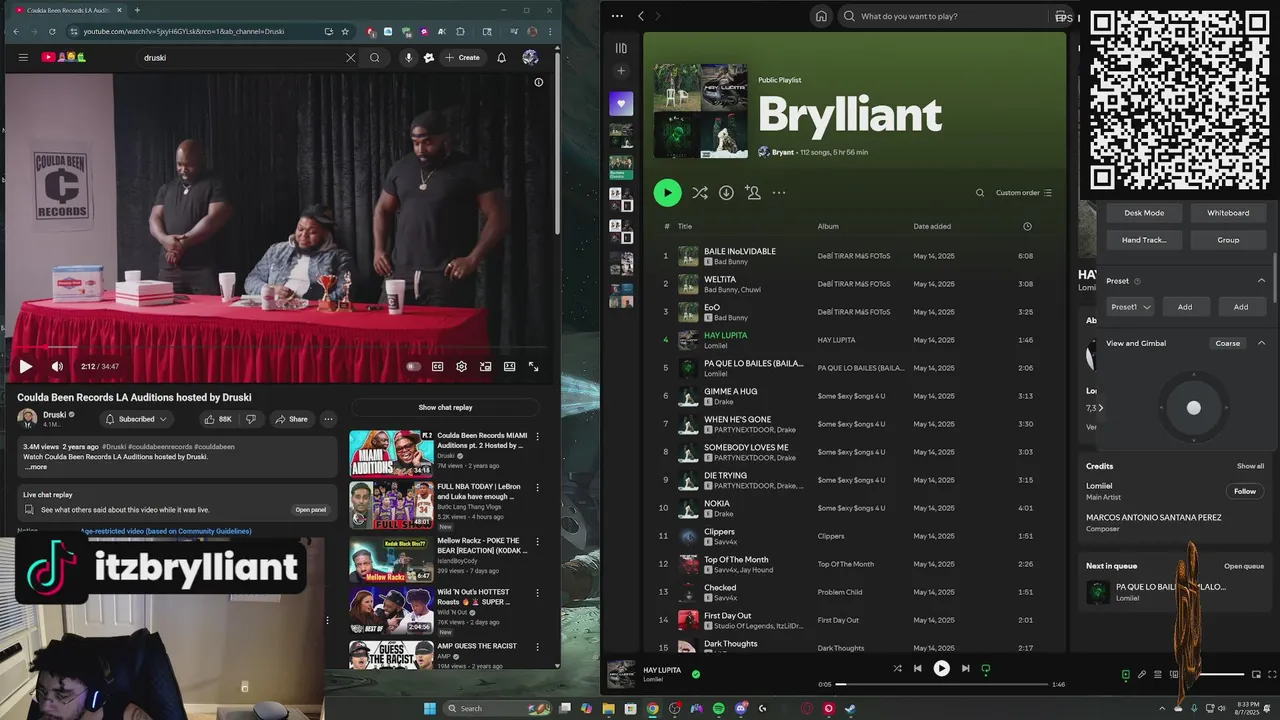Sort the playlist by Album column
The height and width of the screenshot is (720, 1280).
[x=828, y=226]
